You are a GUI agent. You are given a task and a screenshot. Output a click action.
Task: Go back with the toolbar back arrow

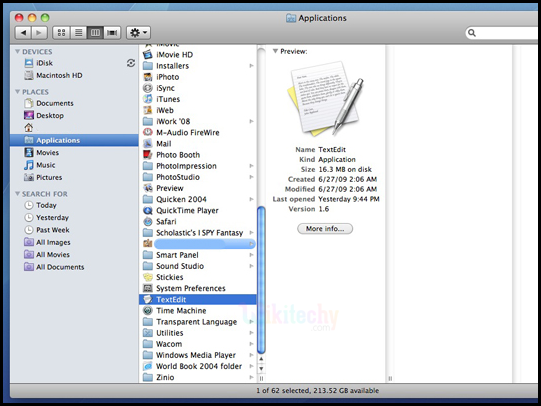[23, 33]
